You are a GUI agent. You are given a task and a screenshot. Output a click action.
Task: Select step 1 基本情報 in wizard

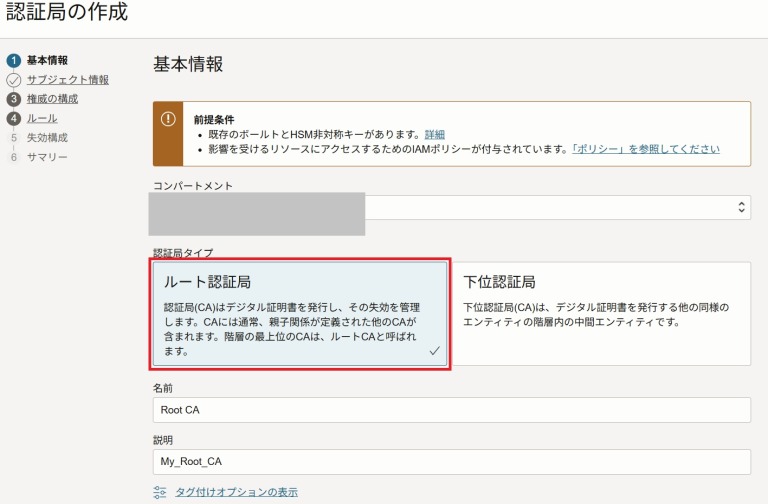(47, 60)
